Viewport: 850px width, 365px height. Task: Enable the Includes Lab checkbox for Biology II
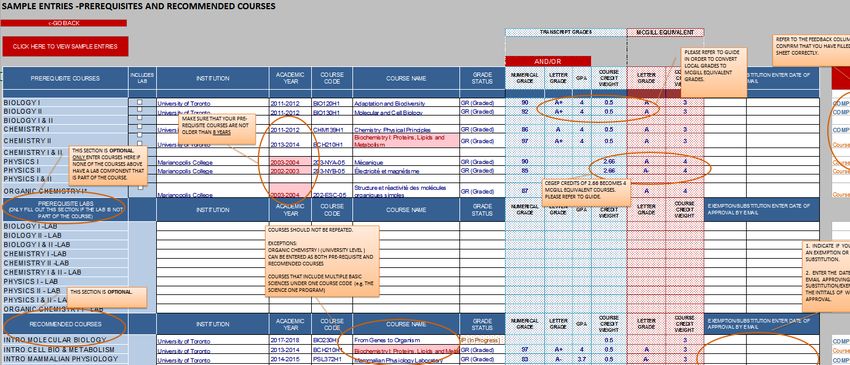140,110
